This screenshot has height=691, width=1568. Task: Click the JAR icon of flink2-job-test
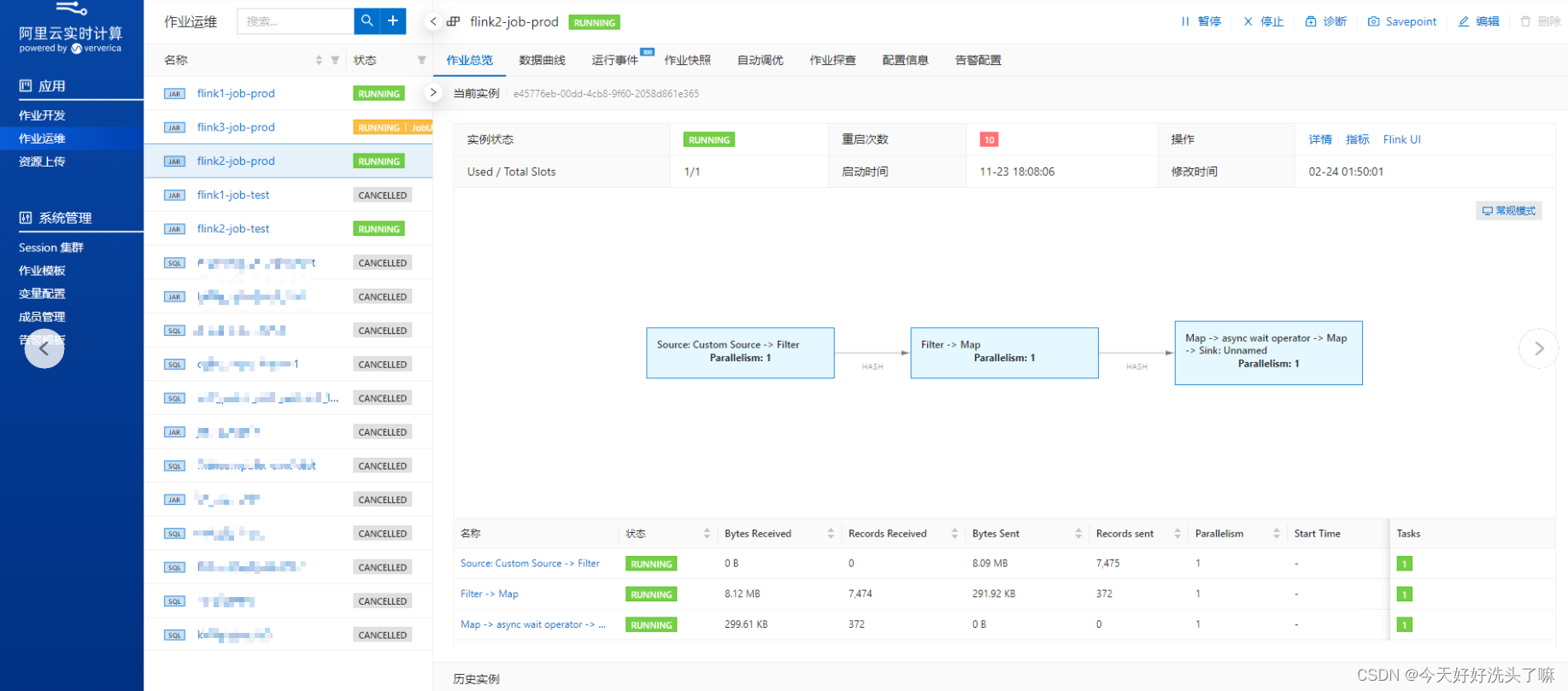174,229
